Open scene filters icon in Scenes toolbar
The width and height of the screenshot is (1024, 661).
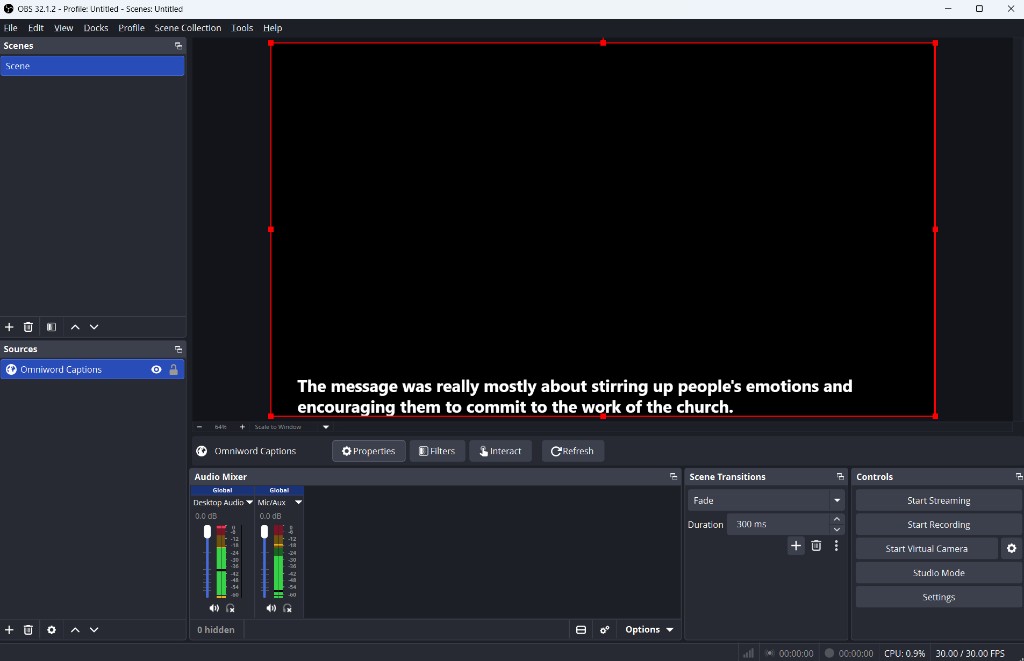tap(52, 327)
